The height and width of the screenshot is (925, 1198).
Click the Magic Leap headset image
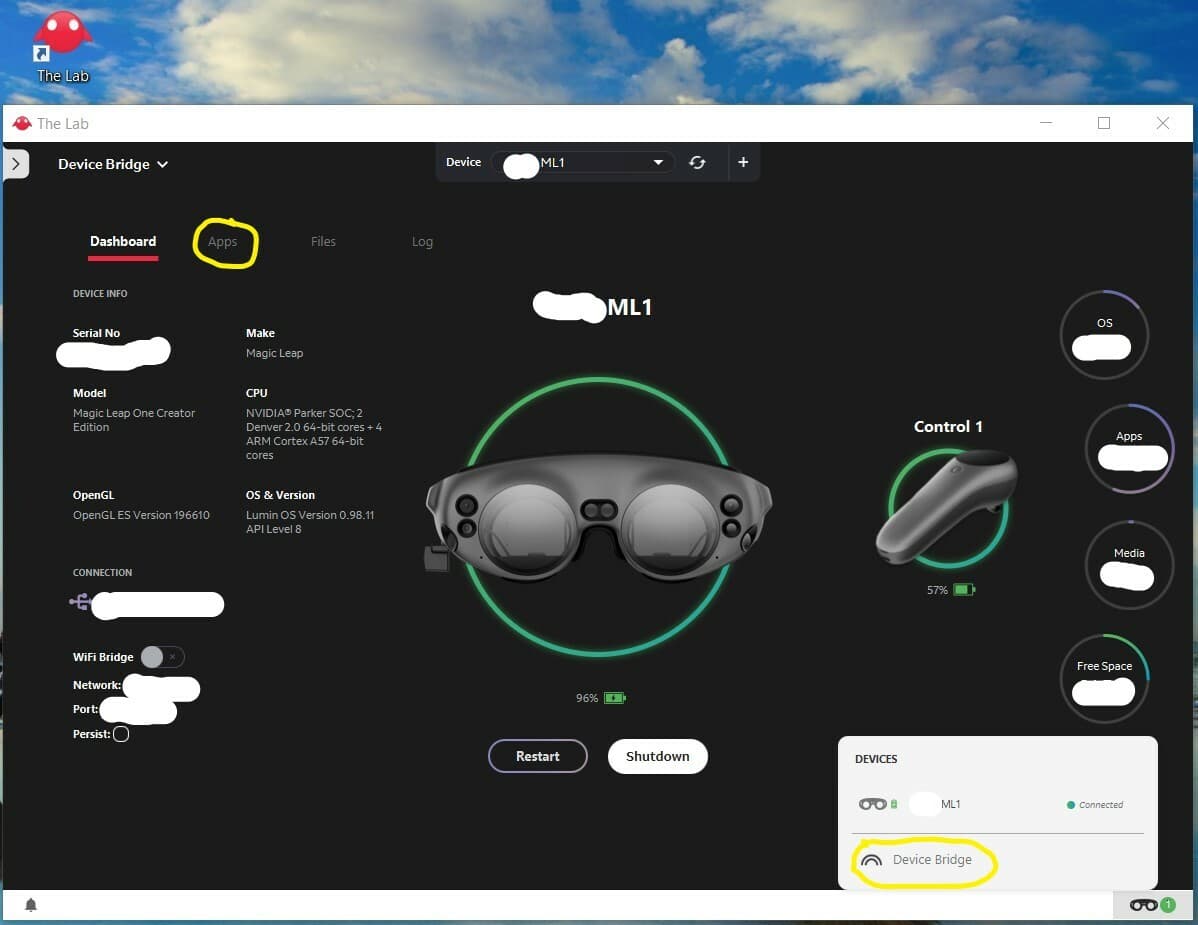(x=598, y=516)
